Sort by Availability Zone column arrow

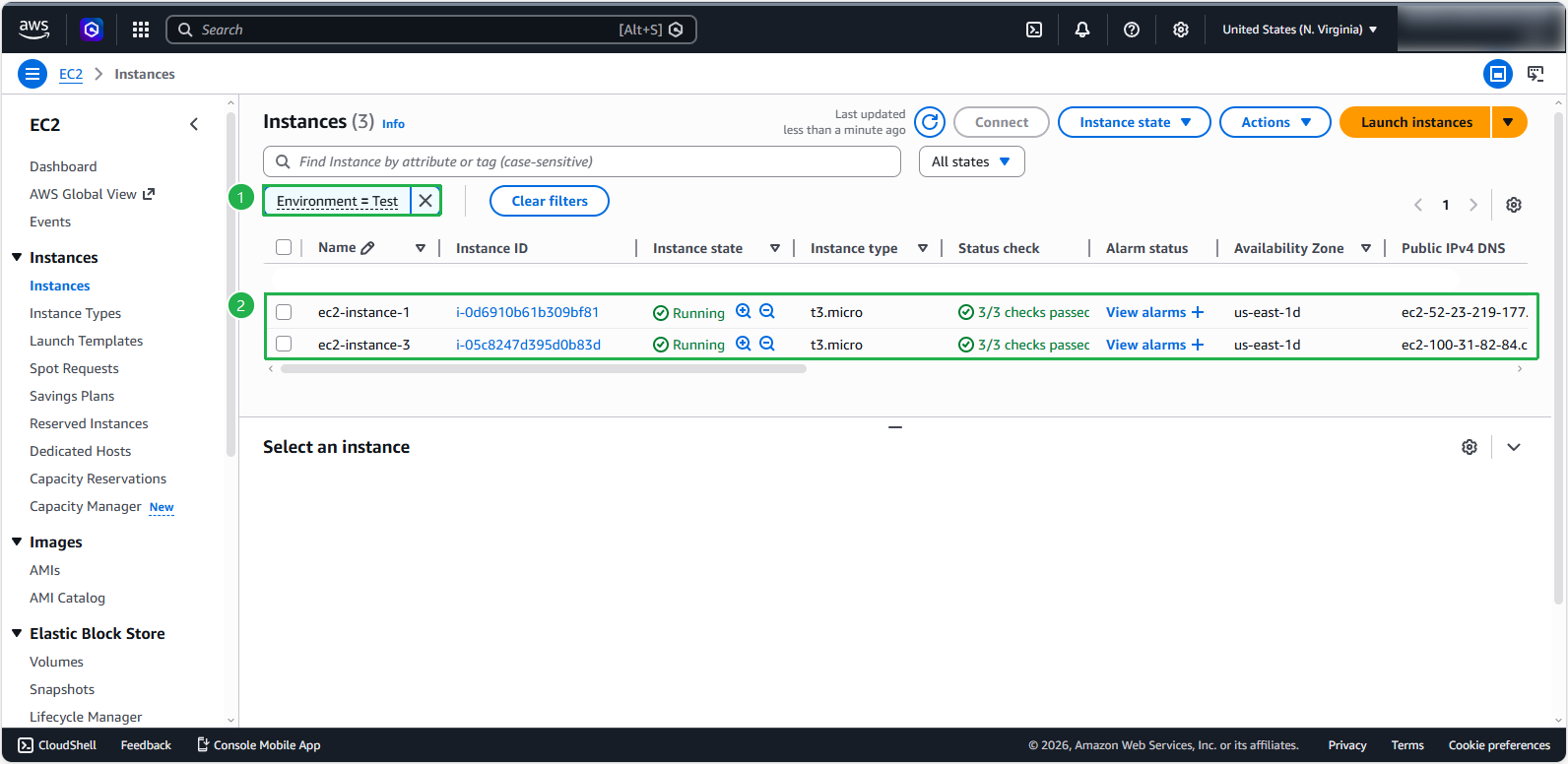pos(1366,248)
